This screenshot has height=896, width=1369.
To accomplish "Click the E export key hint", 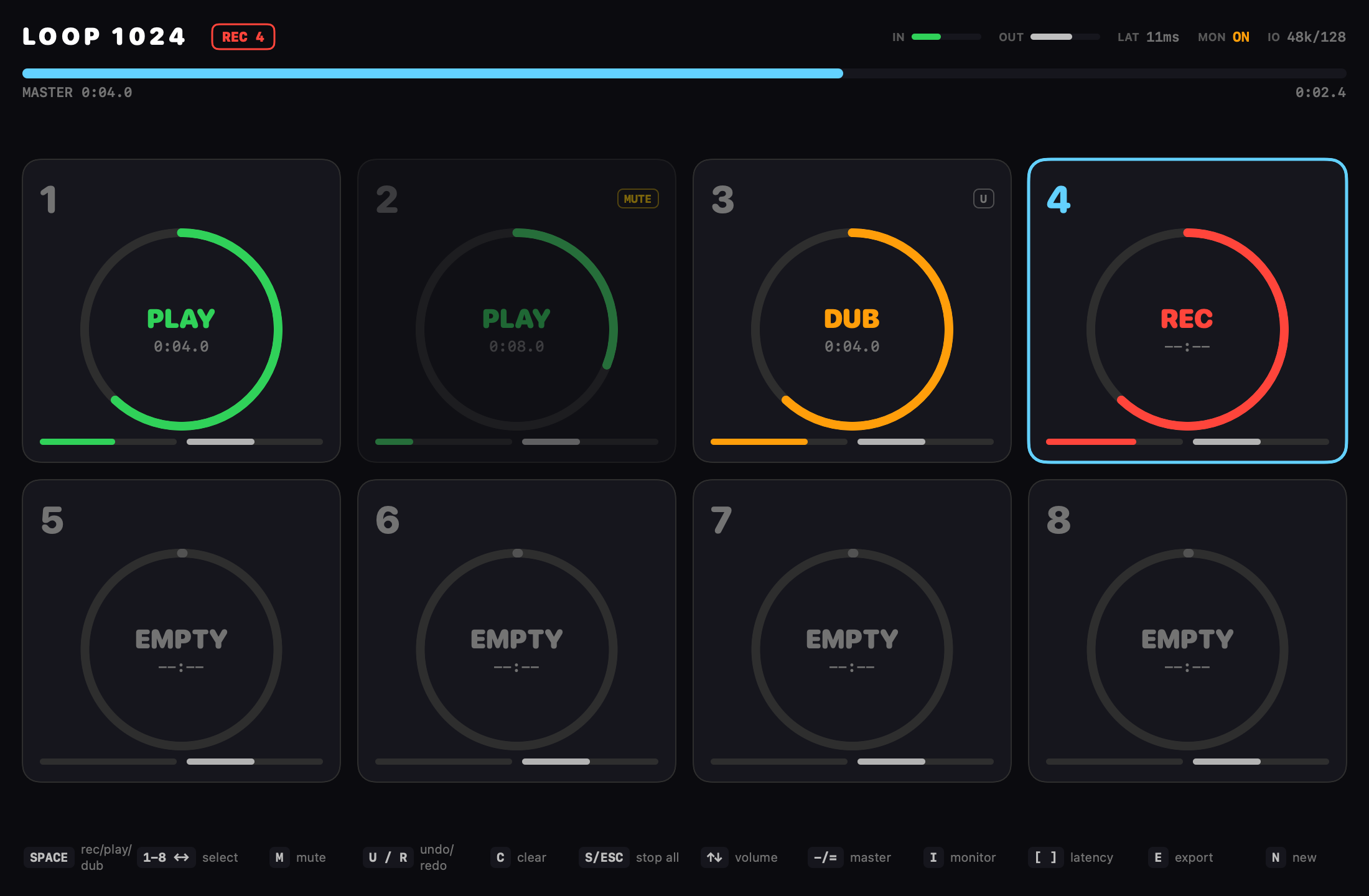I will [x=1158, y=857].
